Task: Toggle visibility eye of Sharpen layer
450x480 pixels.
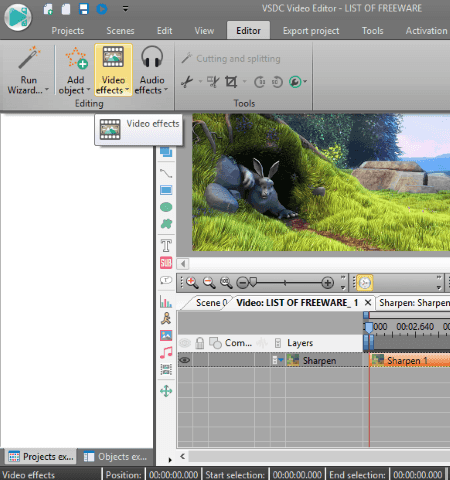Action: [x=185, y=360]
